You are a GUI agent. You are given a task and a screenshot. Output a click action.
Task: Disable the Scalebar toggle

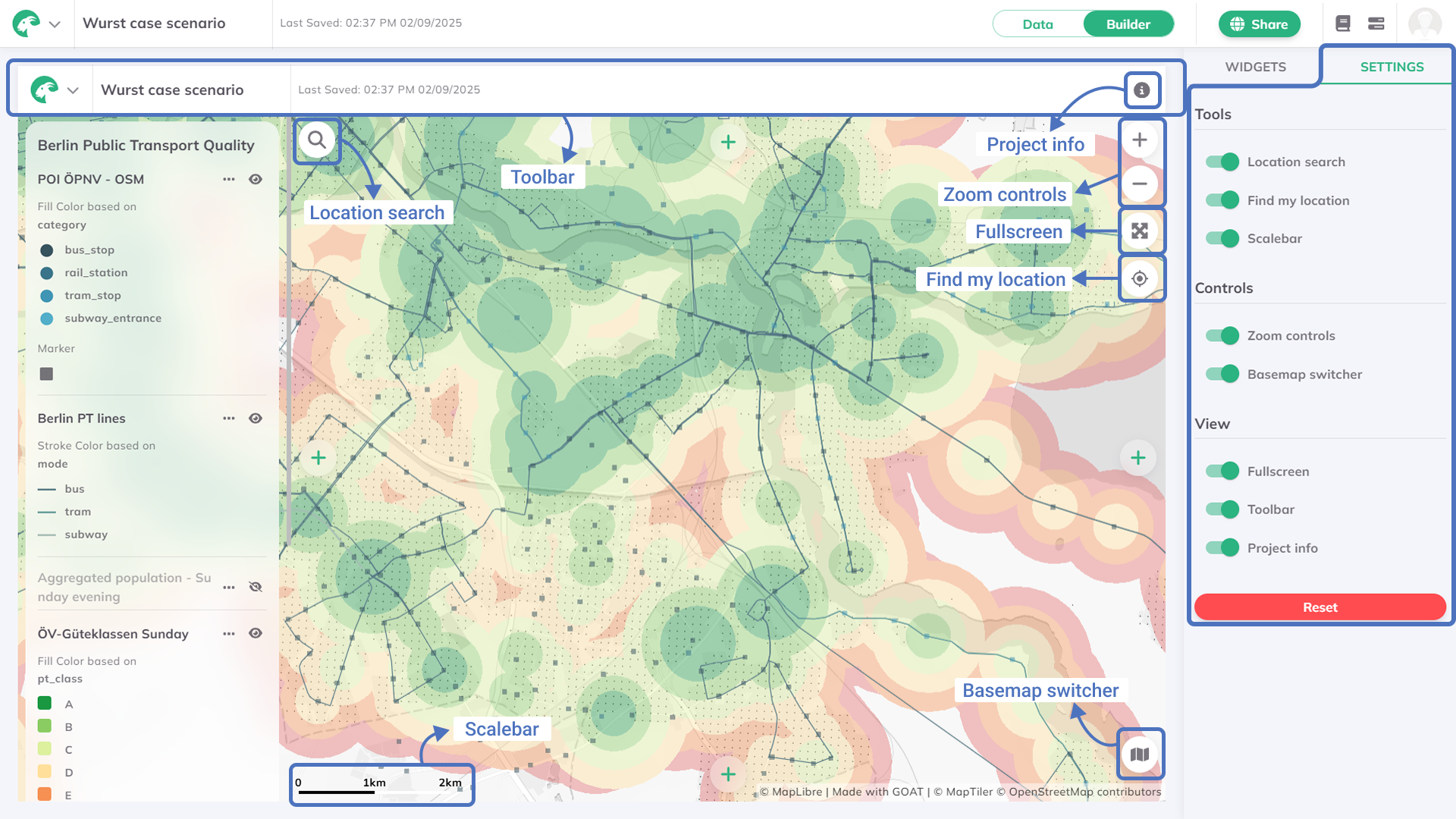(1222, 239)
